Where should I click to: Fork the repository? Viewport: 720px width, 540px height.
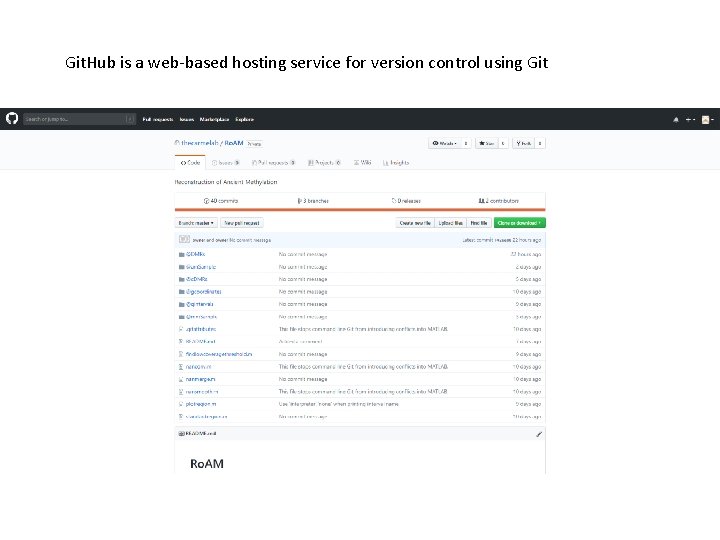tap(524, 143)
